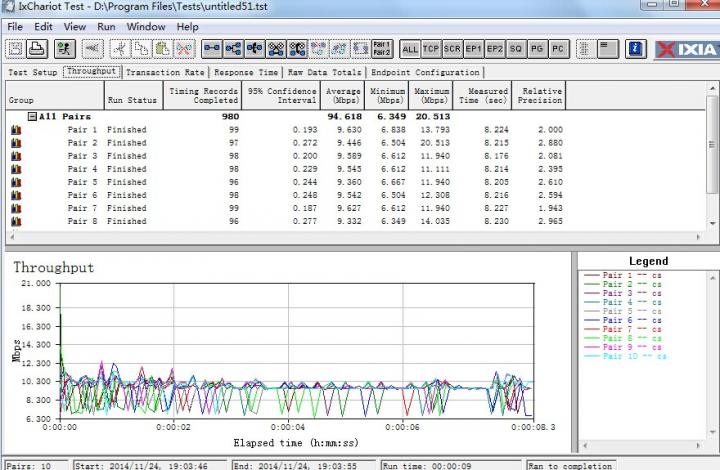
Task: Click Pair 2 maximum value 20.513
Action: 435,143
